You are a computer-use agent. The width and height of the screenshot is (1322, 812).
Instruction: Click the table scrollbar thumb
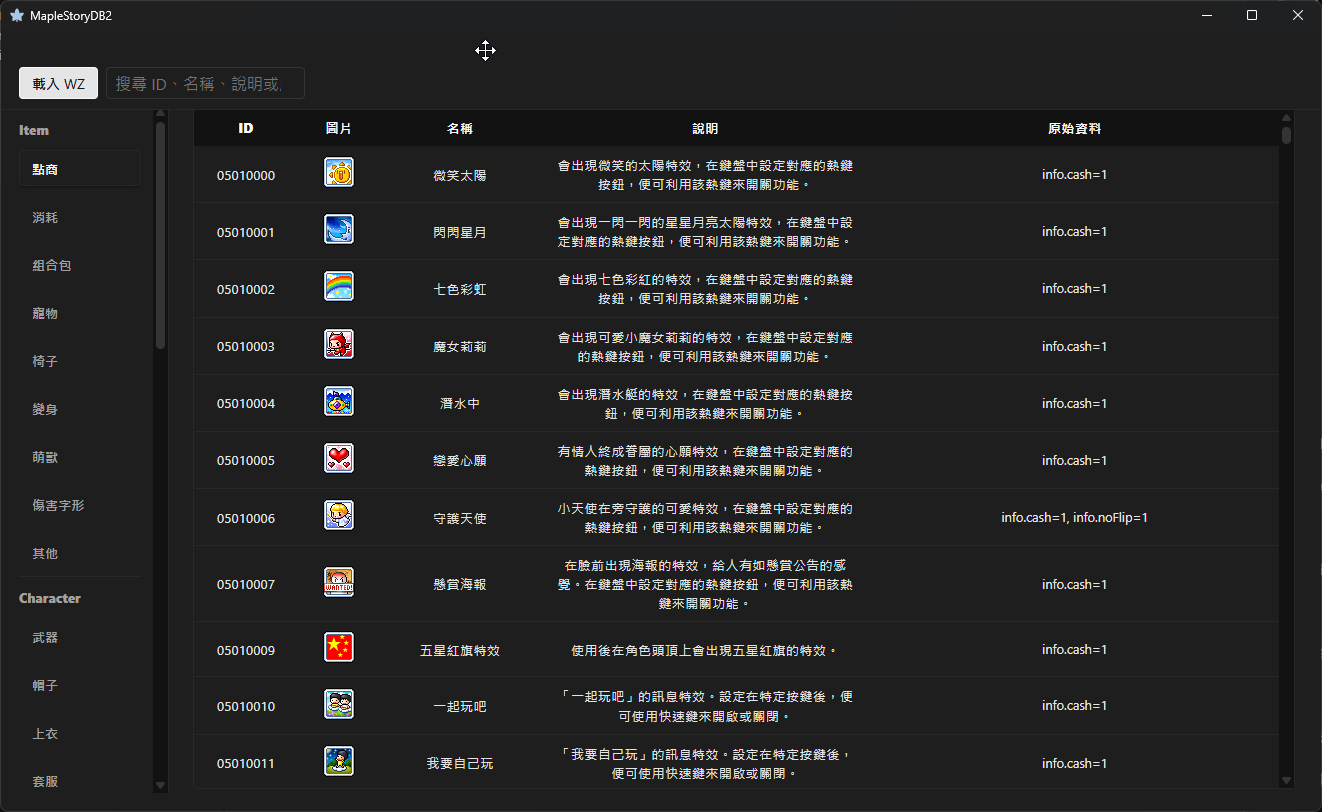1286,135
